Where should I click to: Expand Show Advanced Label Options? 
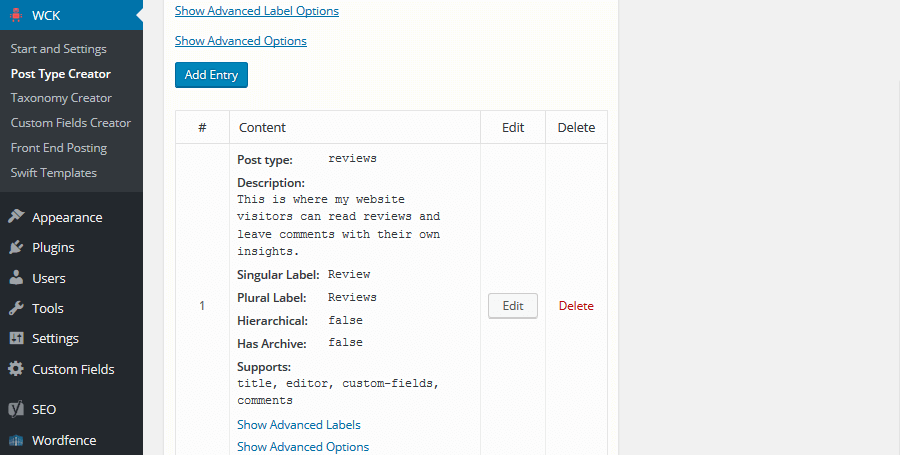pyautogui.click(x=257, y=11)
